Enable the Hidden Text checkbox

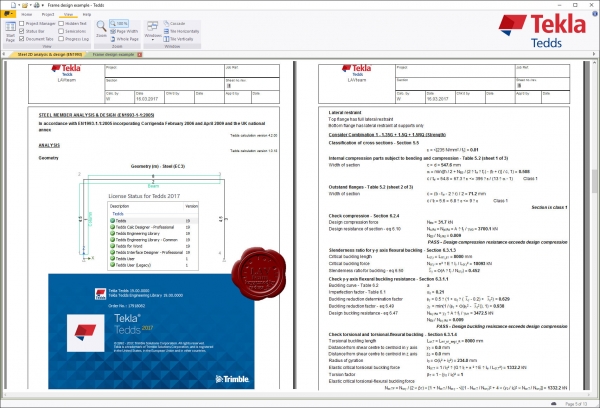(61, 23)
